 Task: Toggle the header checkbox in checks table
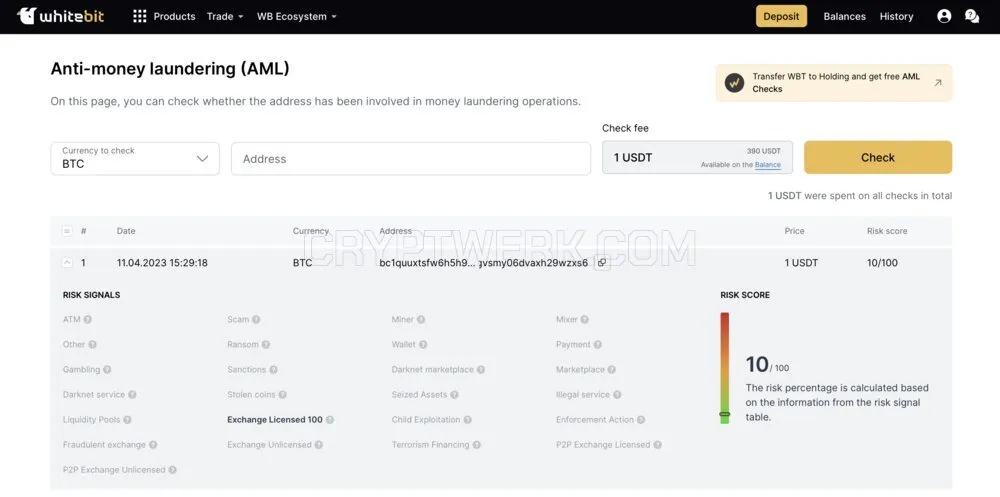67,231
